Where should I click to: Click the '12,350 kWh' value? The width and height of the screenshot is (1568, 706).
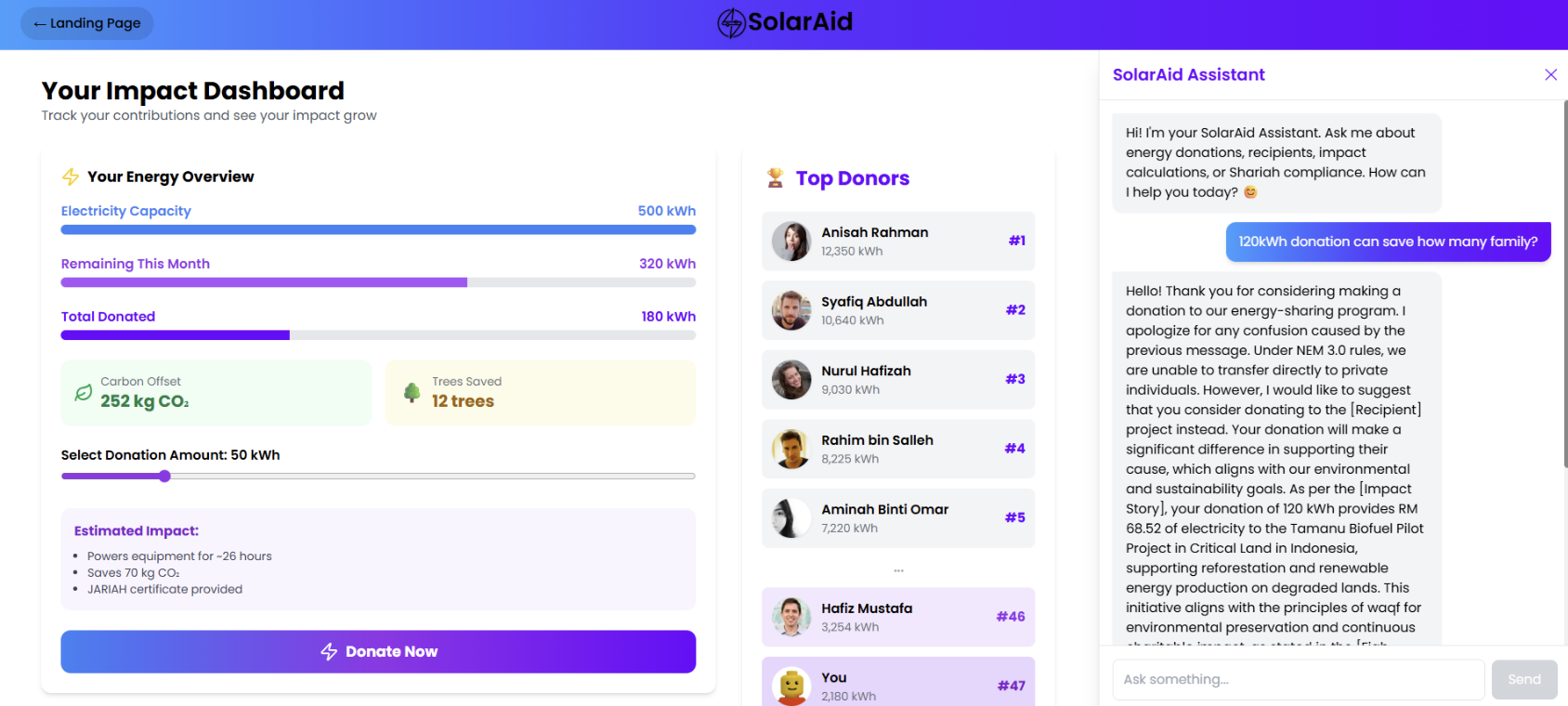click(852, 251)
